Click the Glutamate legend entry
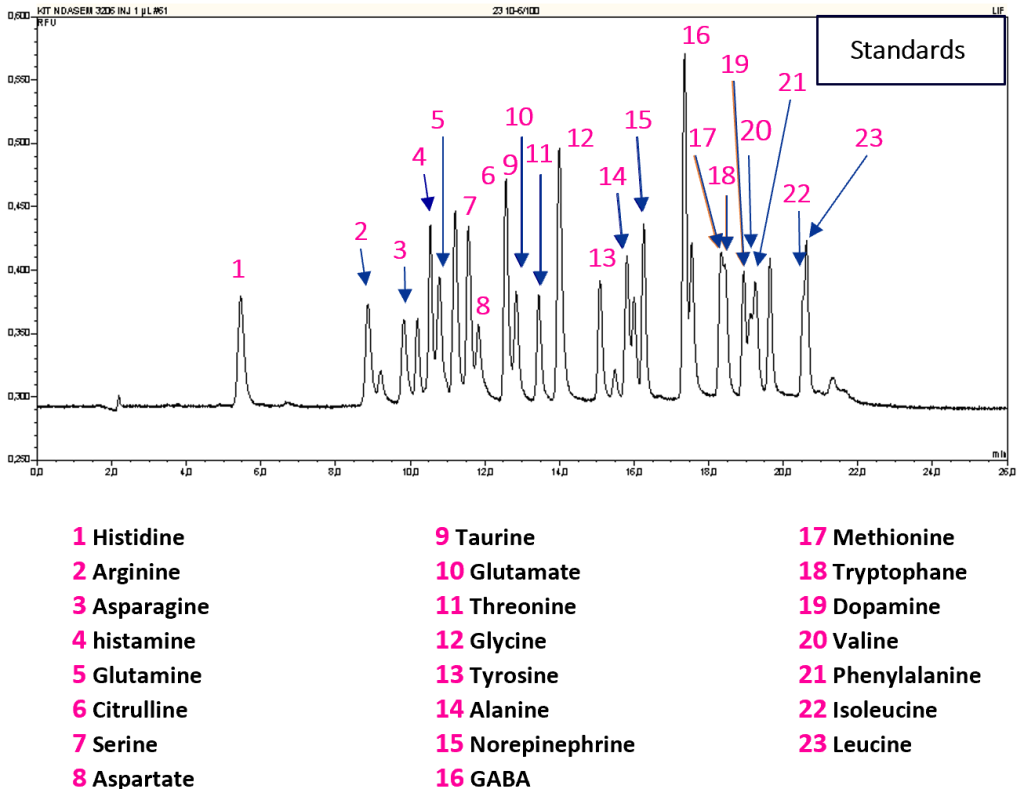 507,572
